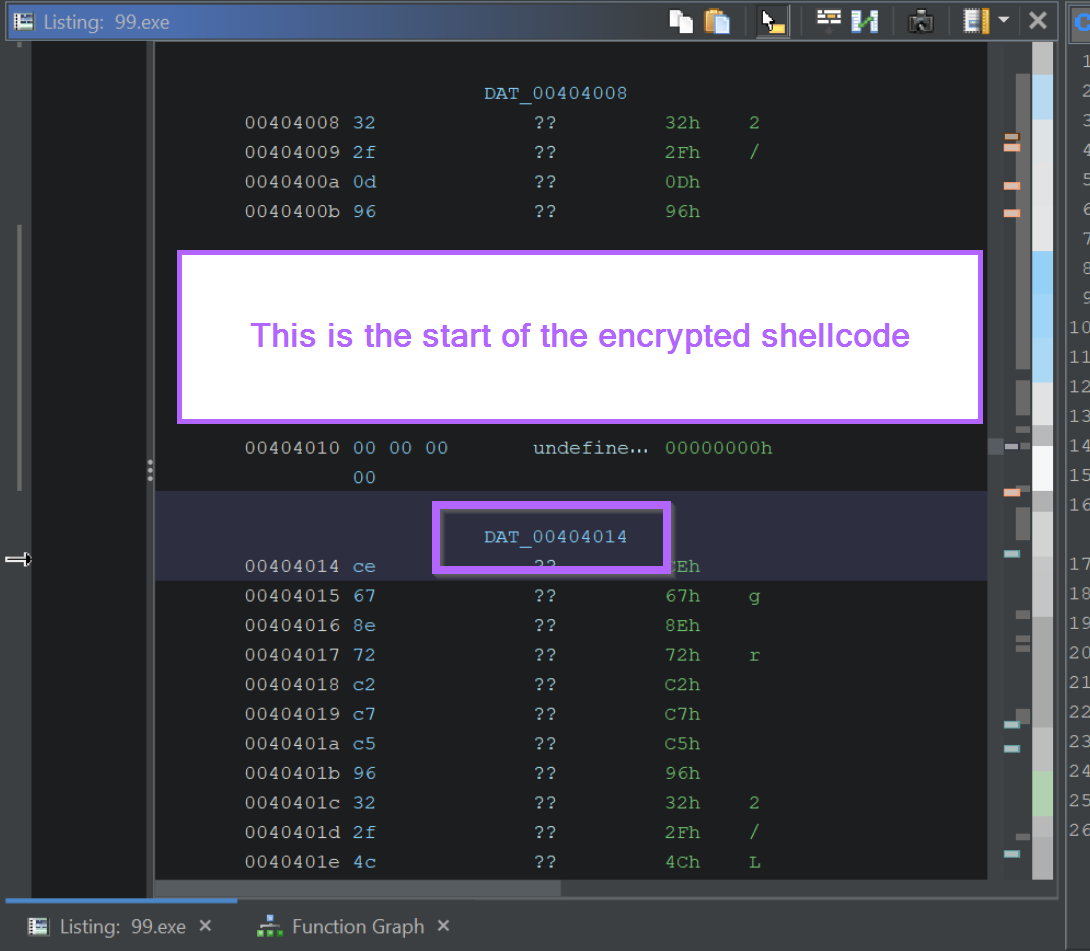
Task: Close the Function Graph tab
Action: click(x=442, y=926)
